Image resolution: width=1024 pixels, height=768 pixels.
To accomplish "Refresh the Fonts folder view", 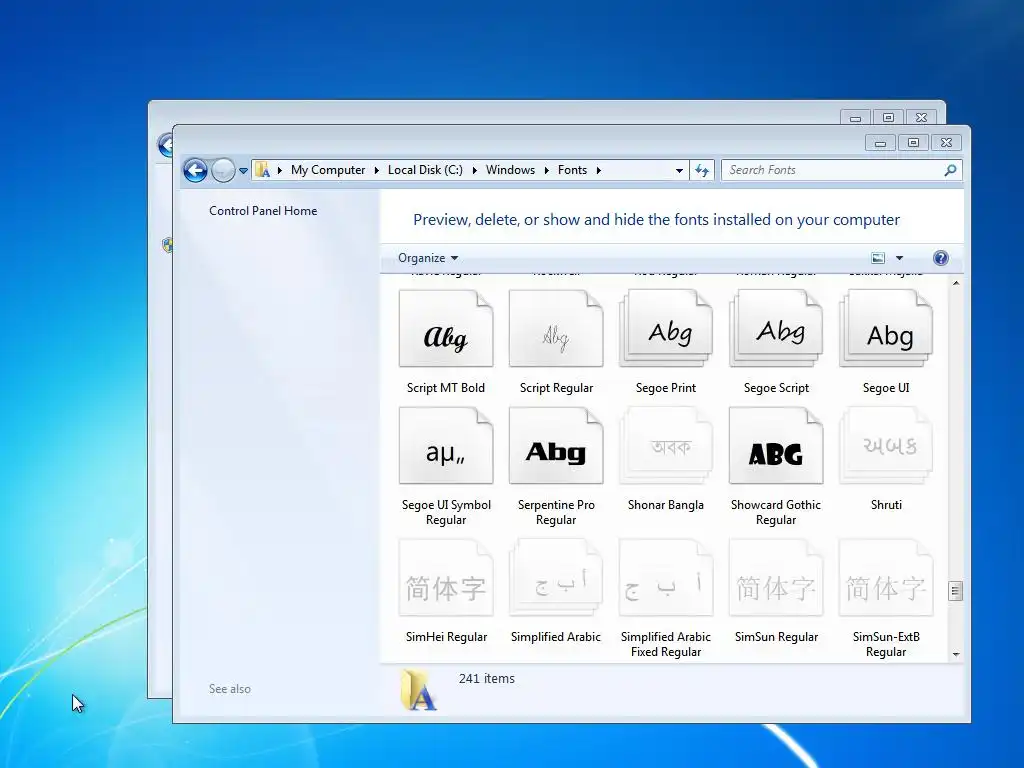I will pos(702,170).
